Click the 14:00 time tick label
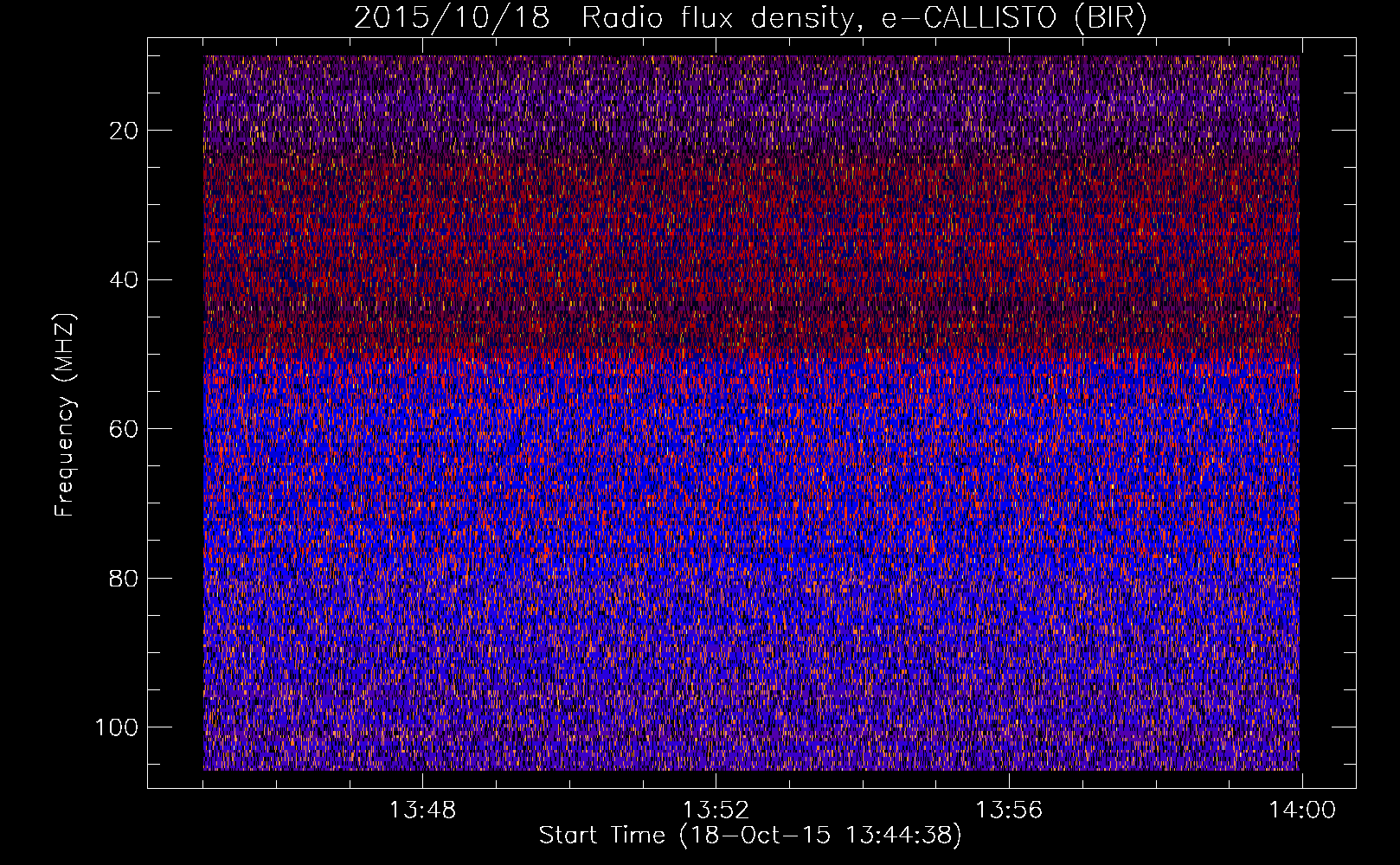This screenshot has width=1400, height=865. pos(1302,811)
